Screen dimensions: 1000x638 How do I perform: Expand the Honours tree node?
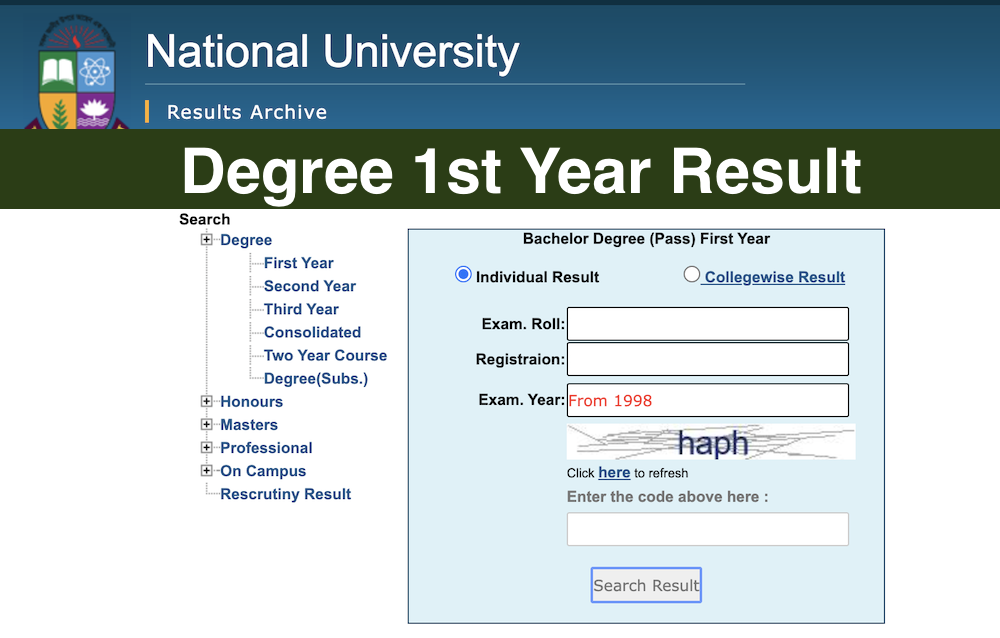(206, 402)
